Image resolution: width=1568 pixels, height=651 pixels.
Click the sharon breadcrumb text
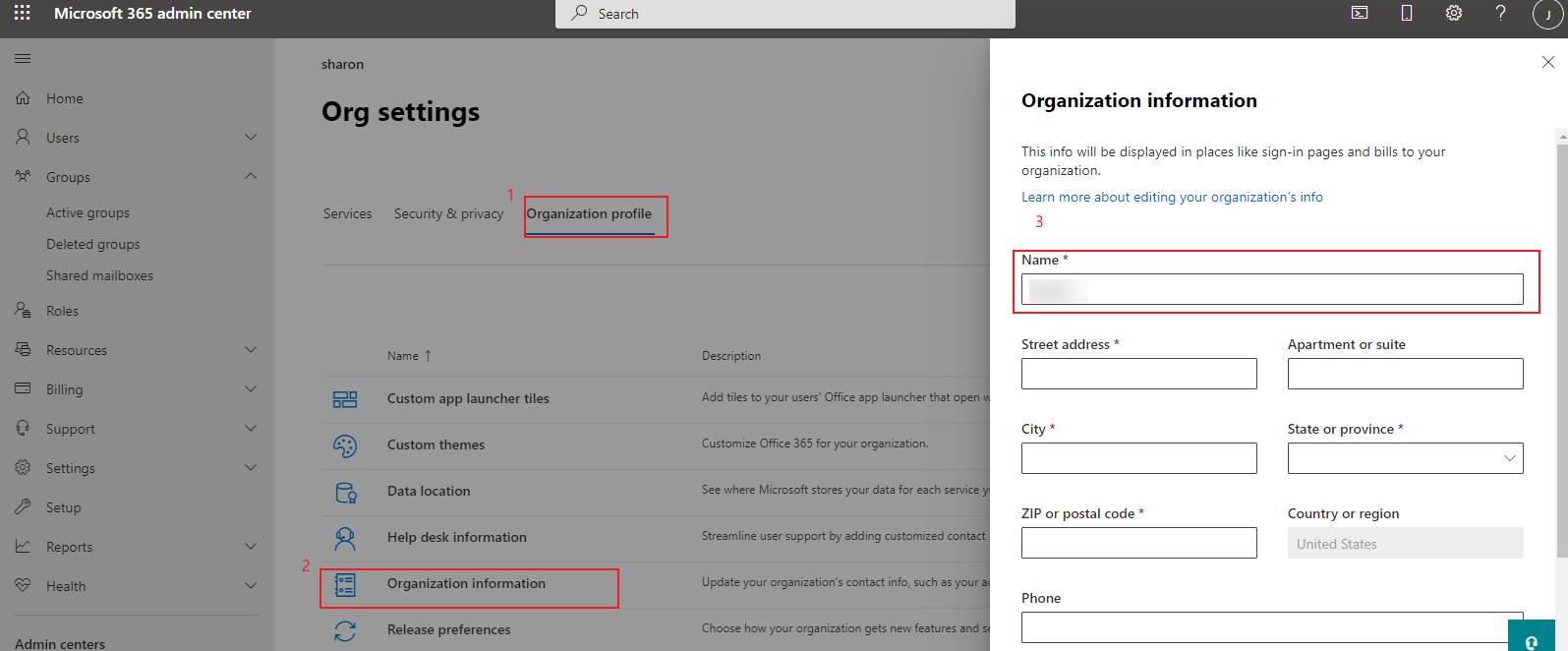[x=342, y=64]
